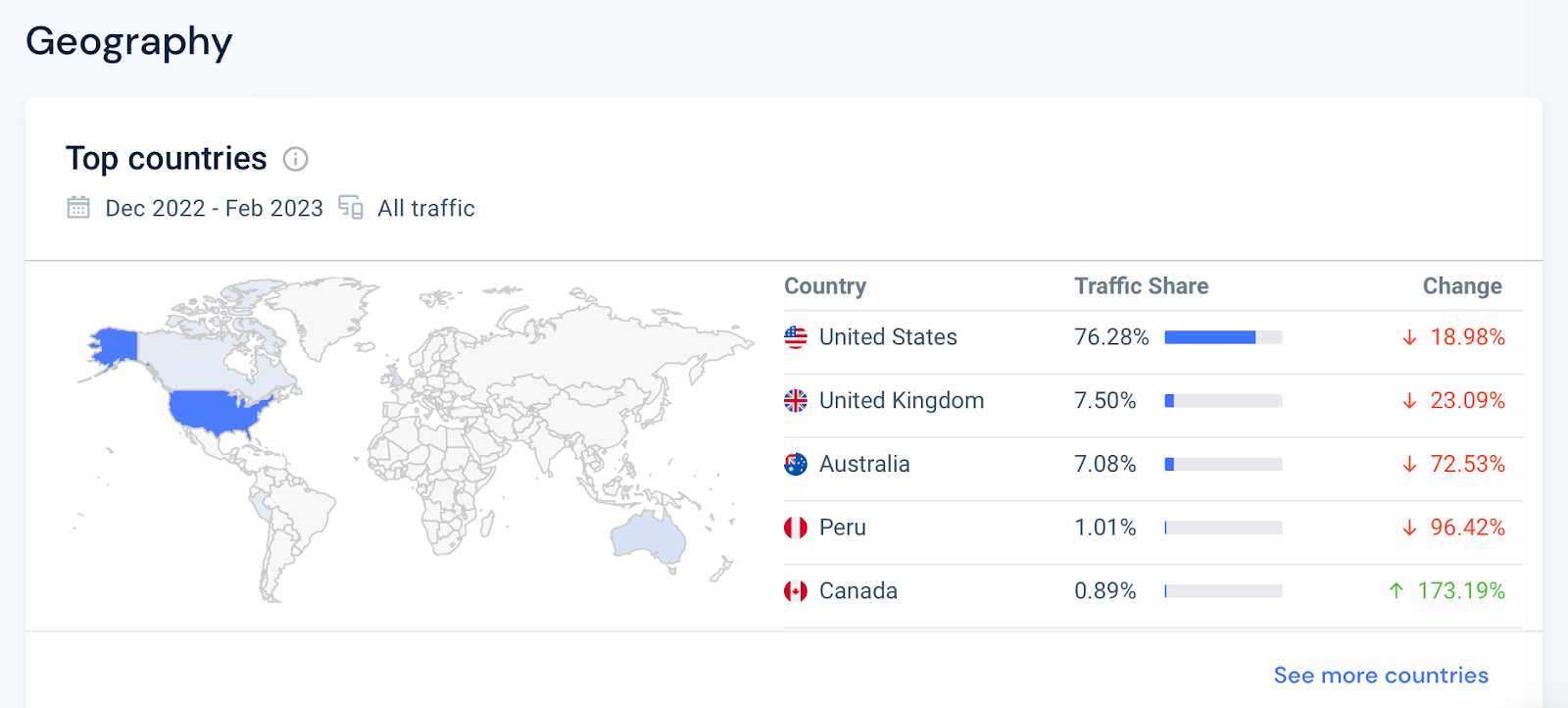Select the Dec 2022 - Feb 2023 date range
The height and width of the screenshot is (708, 1568).
pyautogui.click(x=214, y=209)
